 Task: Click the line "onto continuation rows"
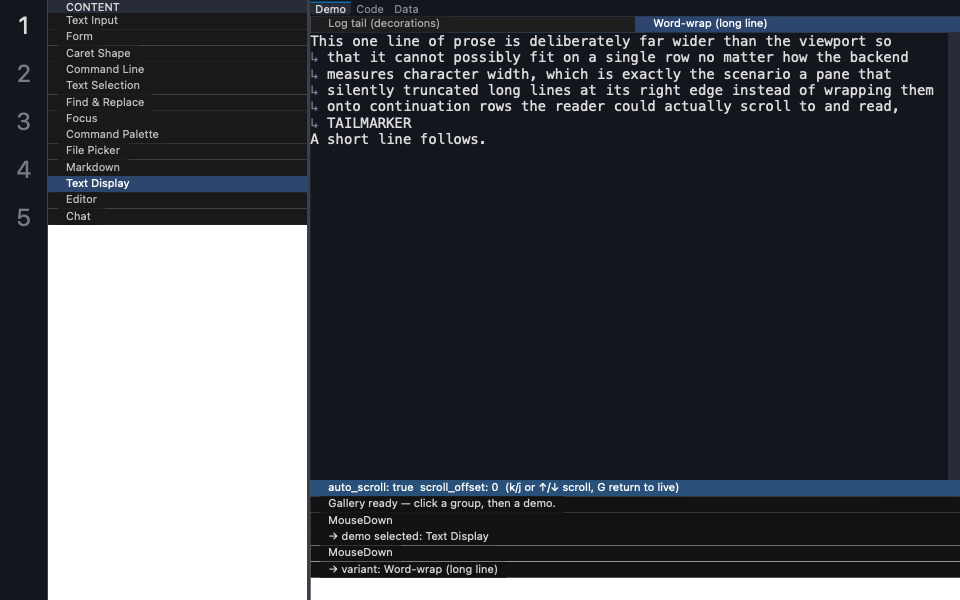click(605, 107)
